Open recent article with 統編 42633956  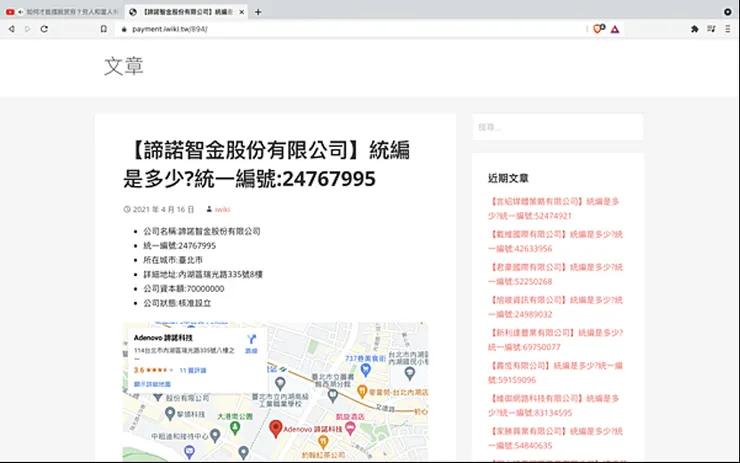click(555, 241)
